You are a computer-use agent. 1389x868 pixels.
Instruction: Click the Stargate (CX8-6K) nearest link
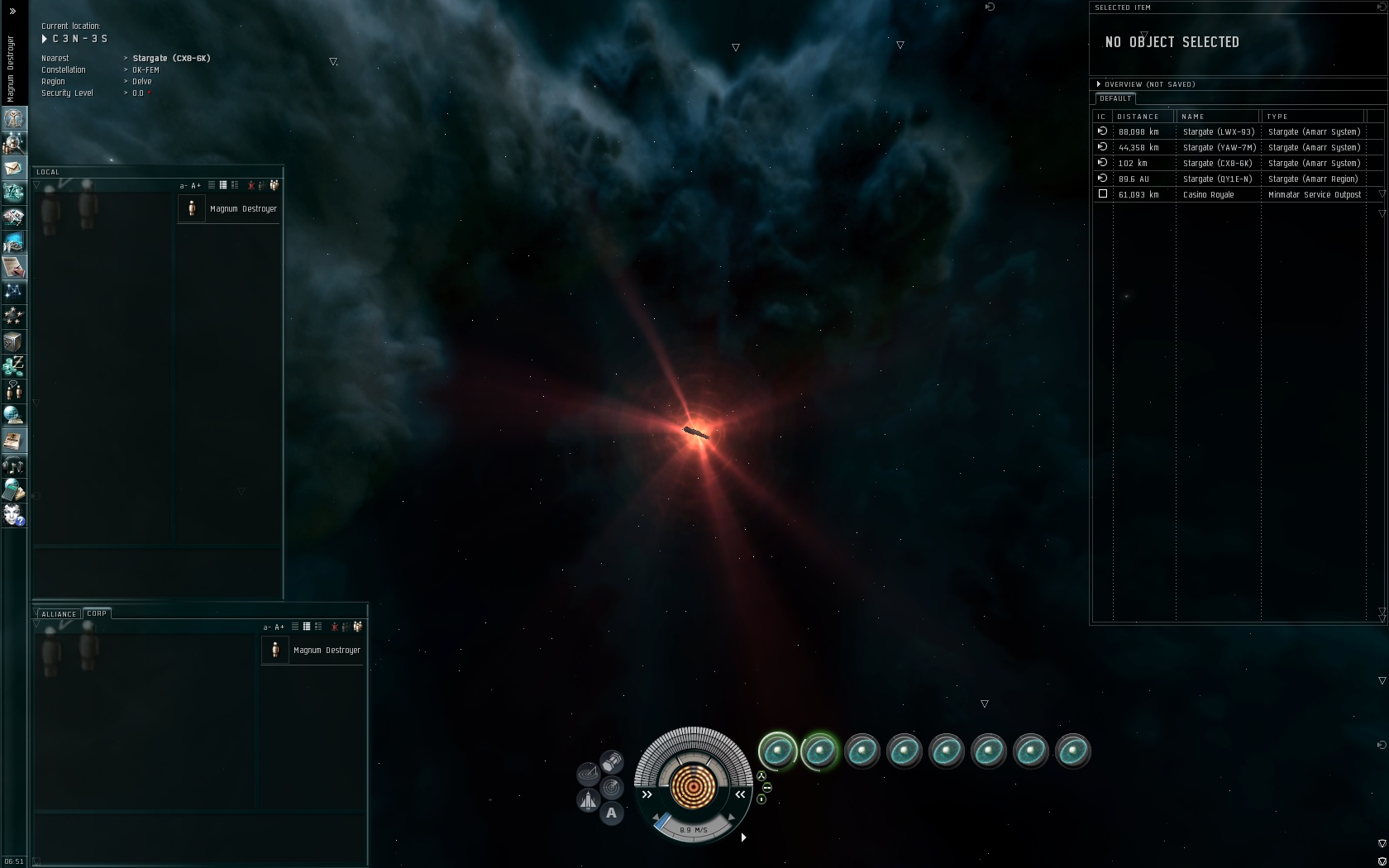click(172, 59)
